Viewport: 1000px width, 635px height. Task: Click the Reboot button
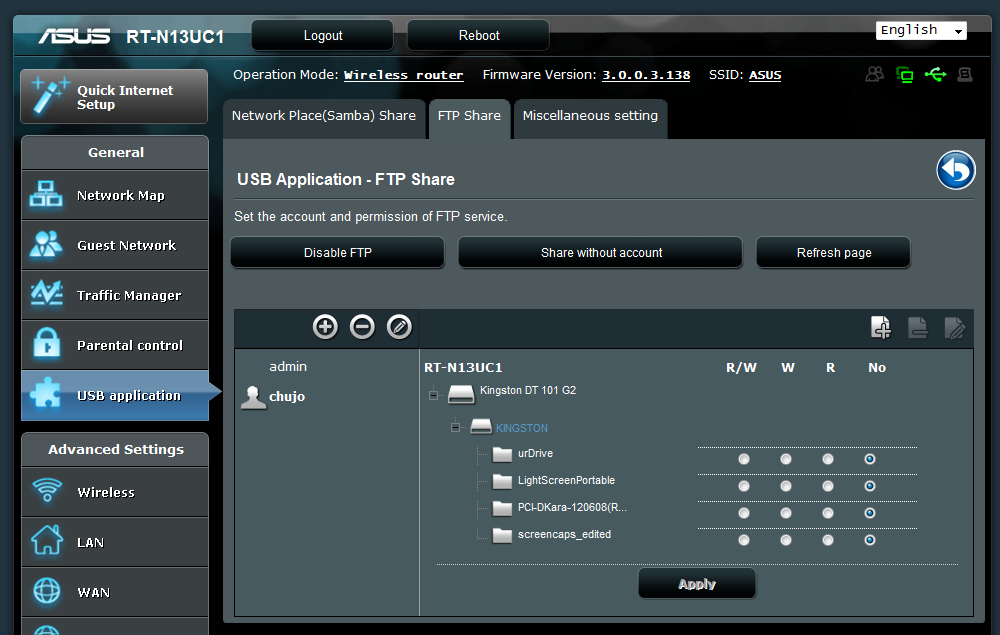[x=478, y=36]
